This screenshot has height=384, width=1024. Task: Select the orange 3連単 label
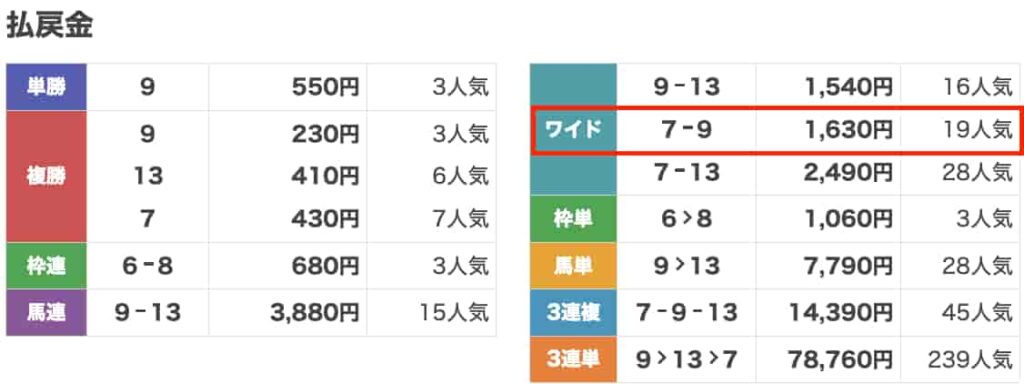573,359
